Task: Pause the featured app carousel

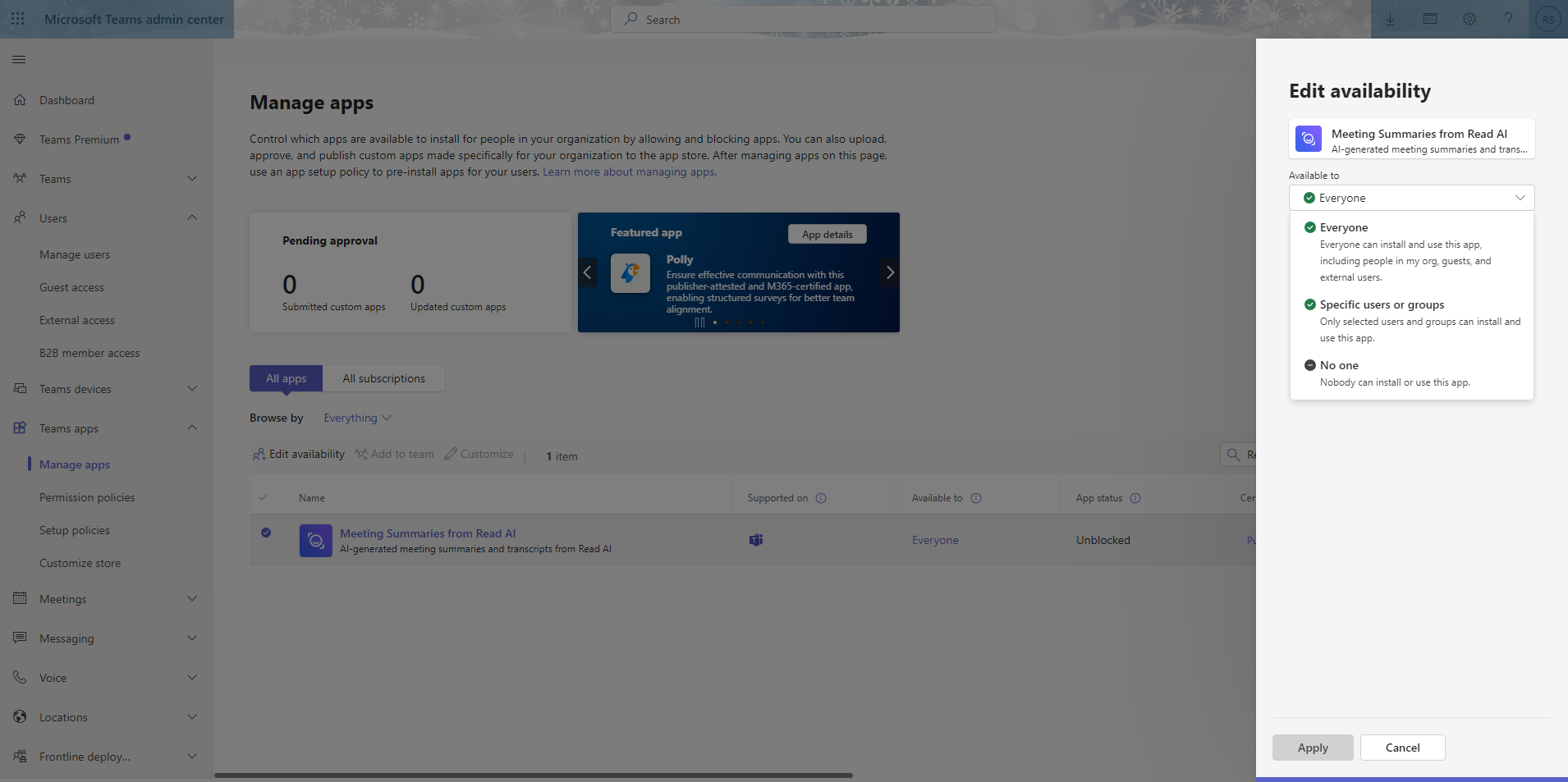Action: tap(699, 322)
